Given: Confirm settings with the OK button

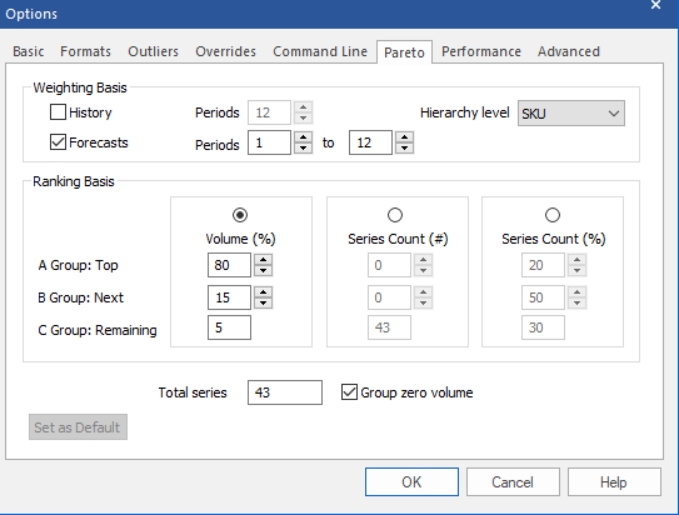Looking at the screenshot, I should click(x=411, y=482).
